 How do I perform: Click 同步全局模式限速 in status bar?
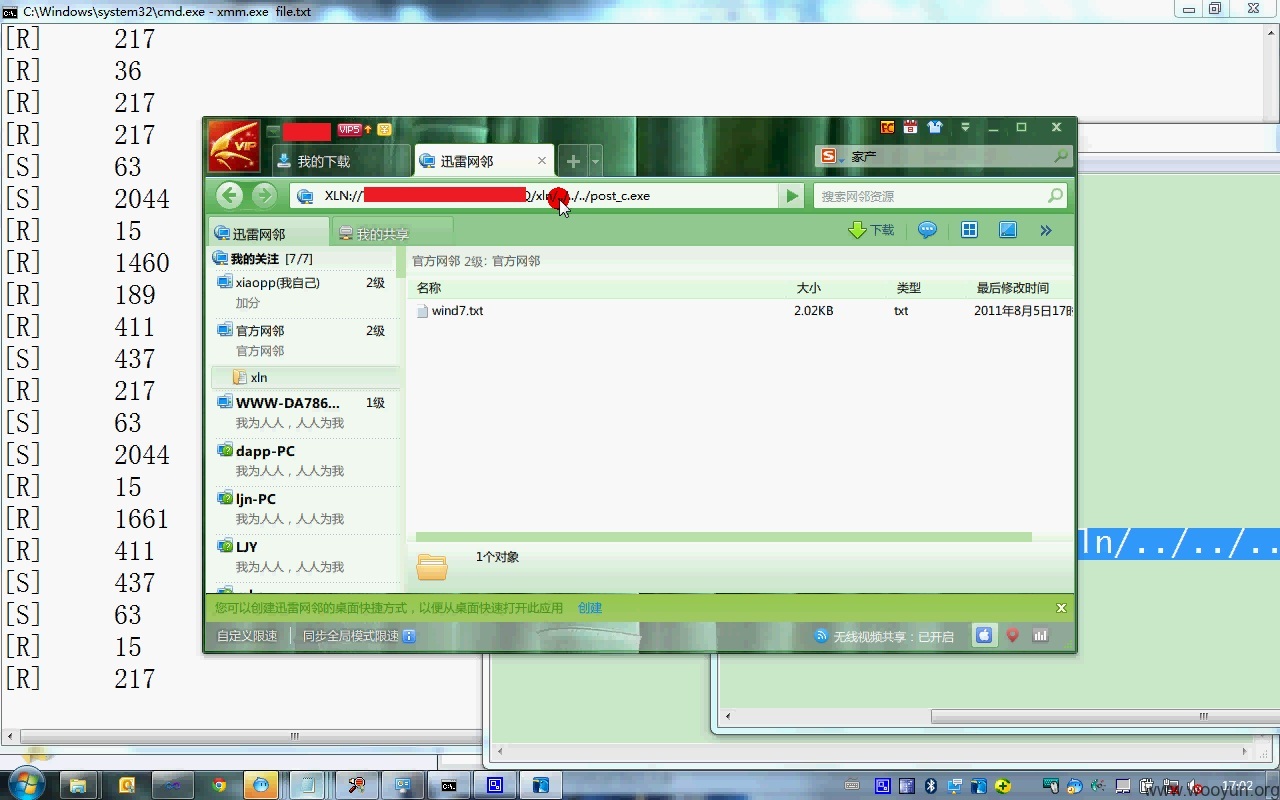tap(351, 636)
